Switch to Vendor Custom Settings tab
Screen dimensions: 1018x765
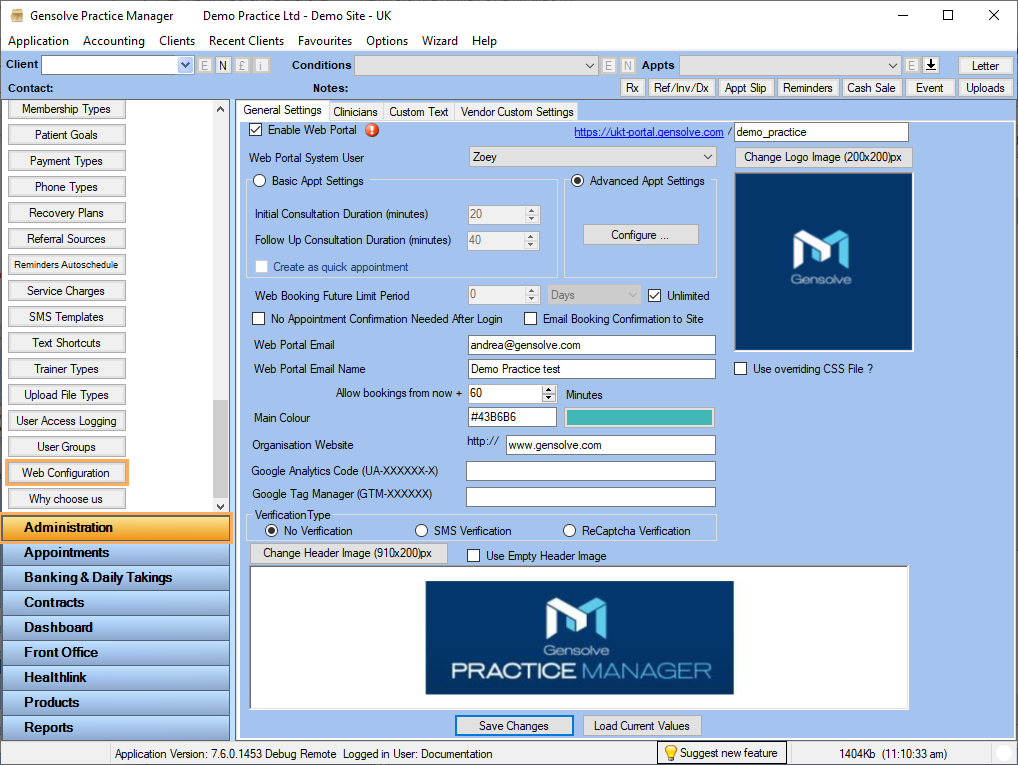coord(517,112)
